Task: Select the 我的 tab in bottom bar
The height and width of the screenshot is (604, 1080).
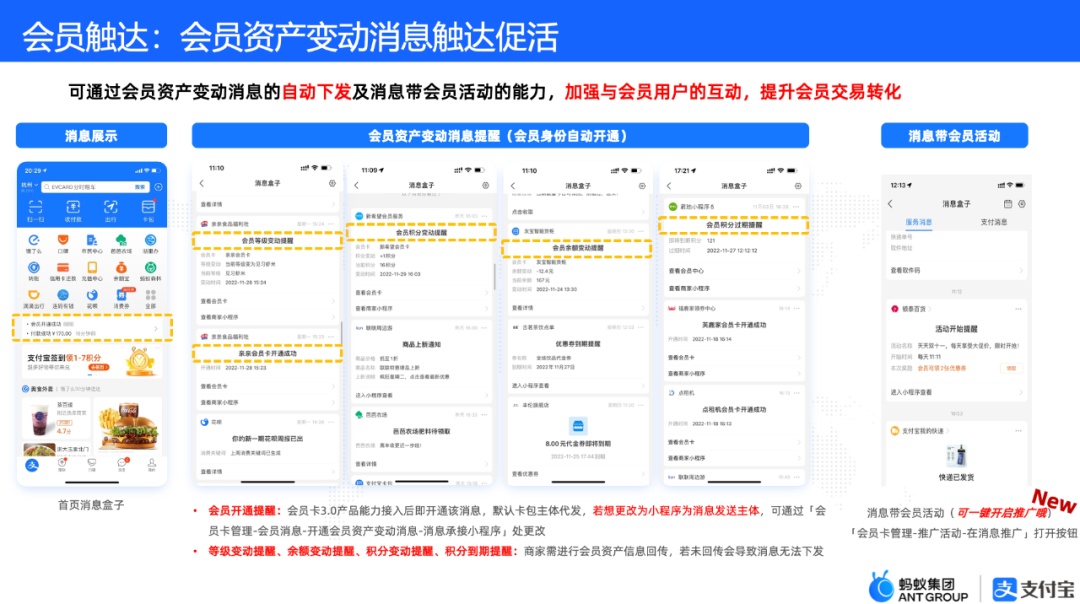Action: [152, 466]
